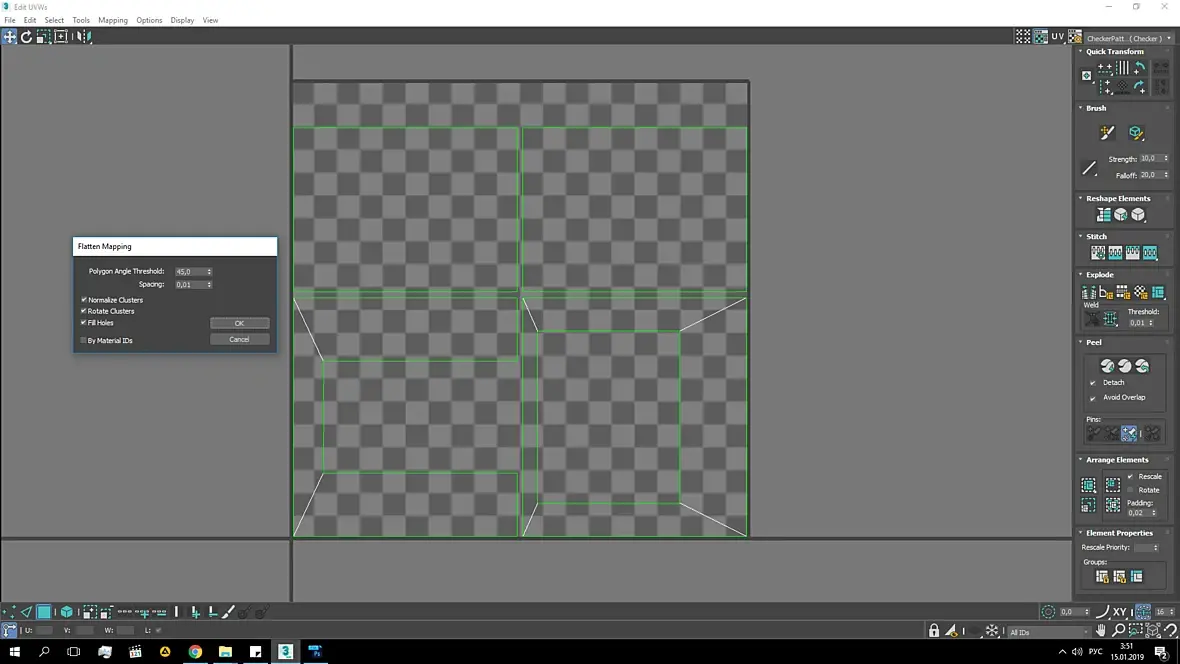Uncheck Fill Holes checkbox
Image resolution: width=1180 pixels, height=664 pixels.
pyautogui.click(x=84, y=323)
